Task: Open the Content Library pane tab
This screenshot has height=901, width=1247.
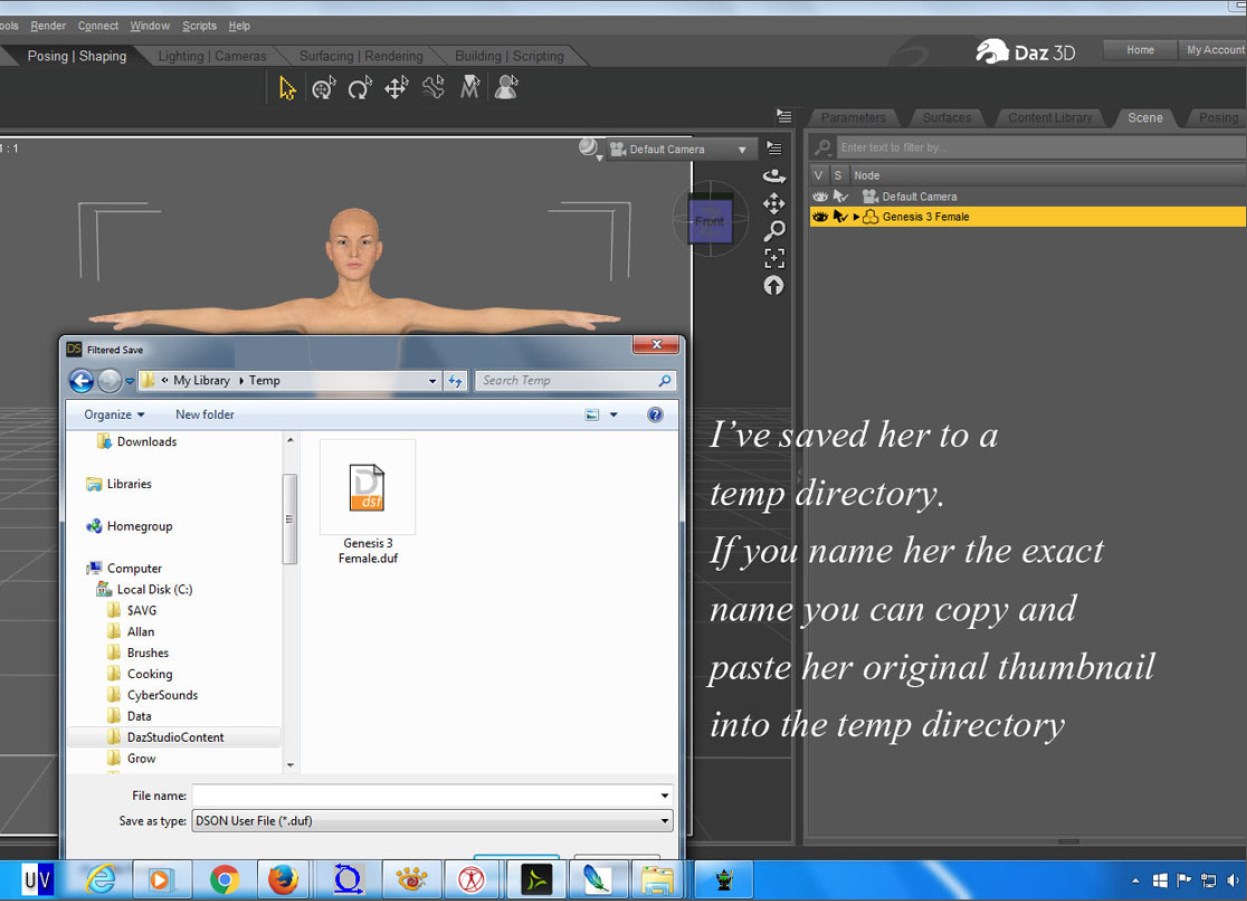Action: click(1049, 118)
